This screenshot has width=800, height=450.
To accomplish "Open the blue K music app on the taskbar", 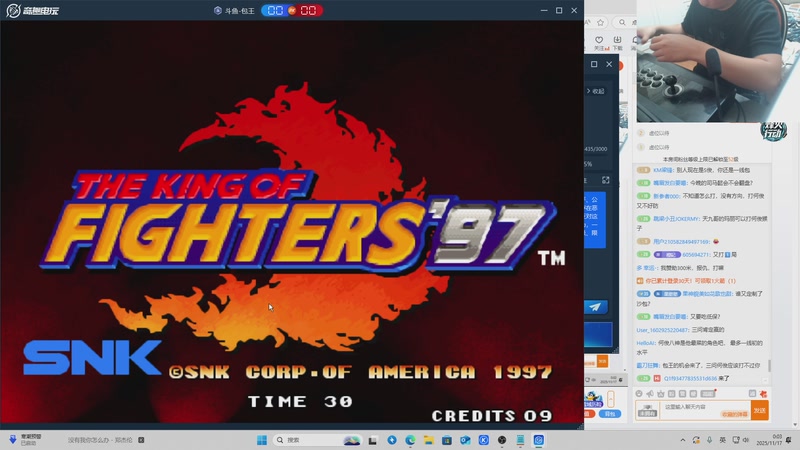I will pyautogui.click(x=484, y=440).
